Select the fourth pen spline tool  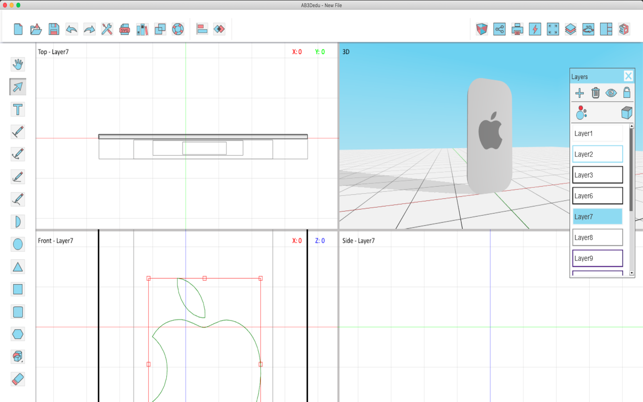tap(18, 199)
